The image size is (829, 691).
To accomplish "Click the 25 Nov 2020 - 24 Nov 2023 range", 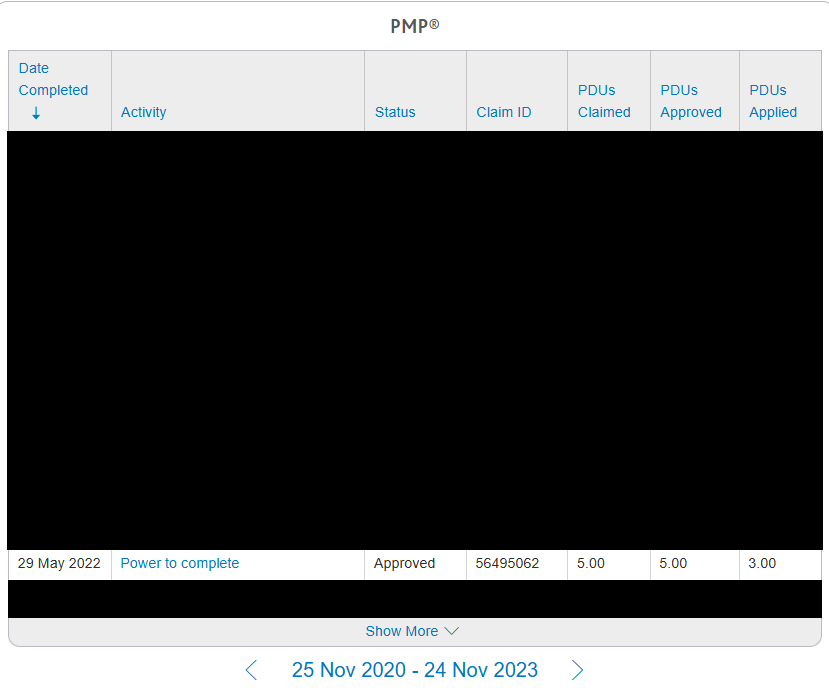I will (414, 670).
